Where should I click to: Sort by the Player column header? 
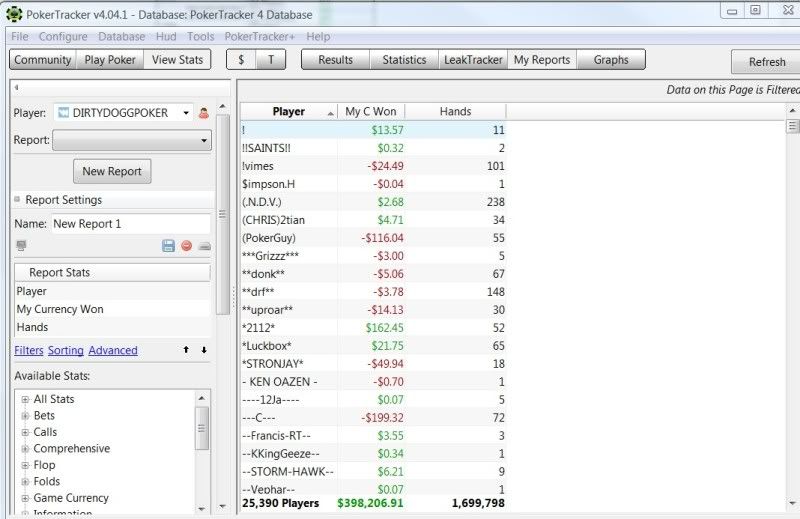[288, 111]
